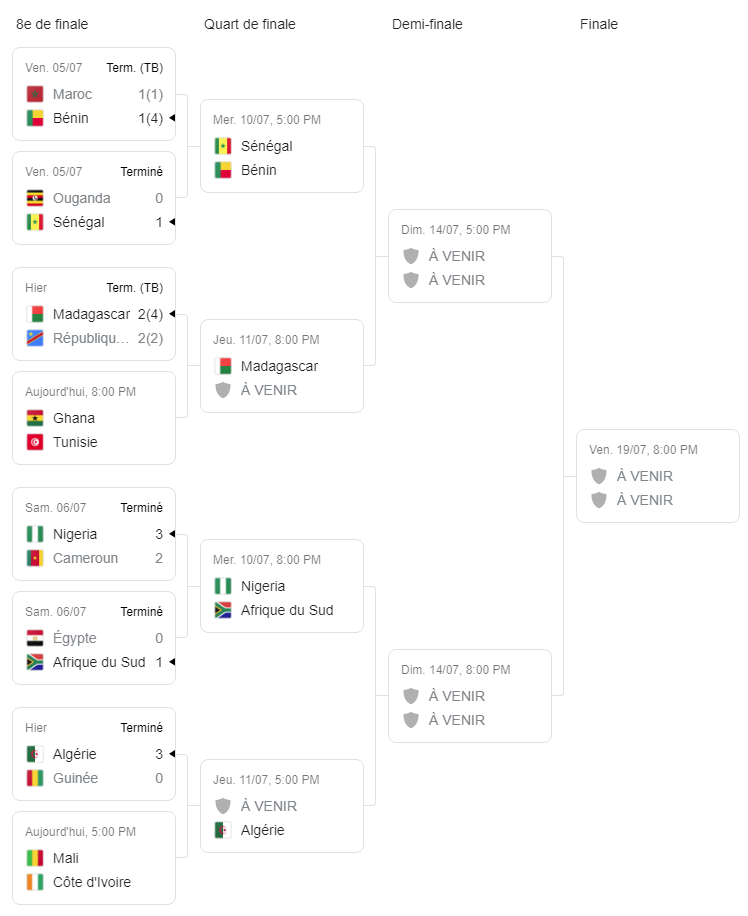Click the Côte d'Ivoire flag icon
The image size is (748, 916).
pyautogui.click(x=35, y=882)
